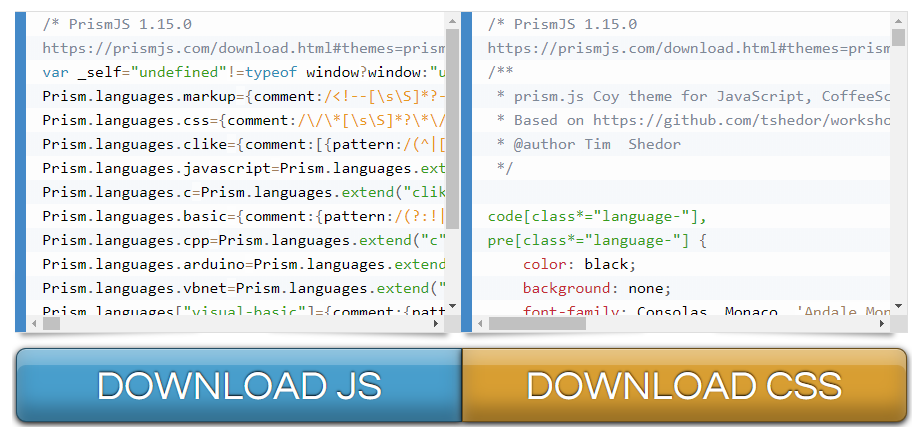The image size is (921, 442).
Task: Click the CSS pane scroll-right arrow
Action: point(882,323)
